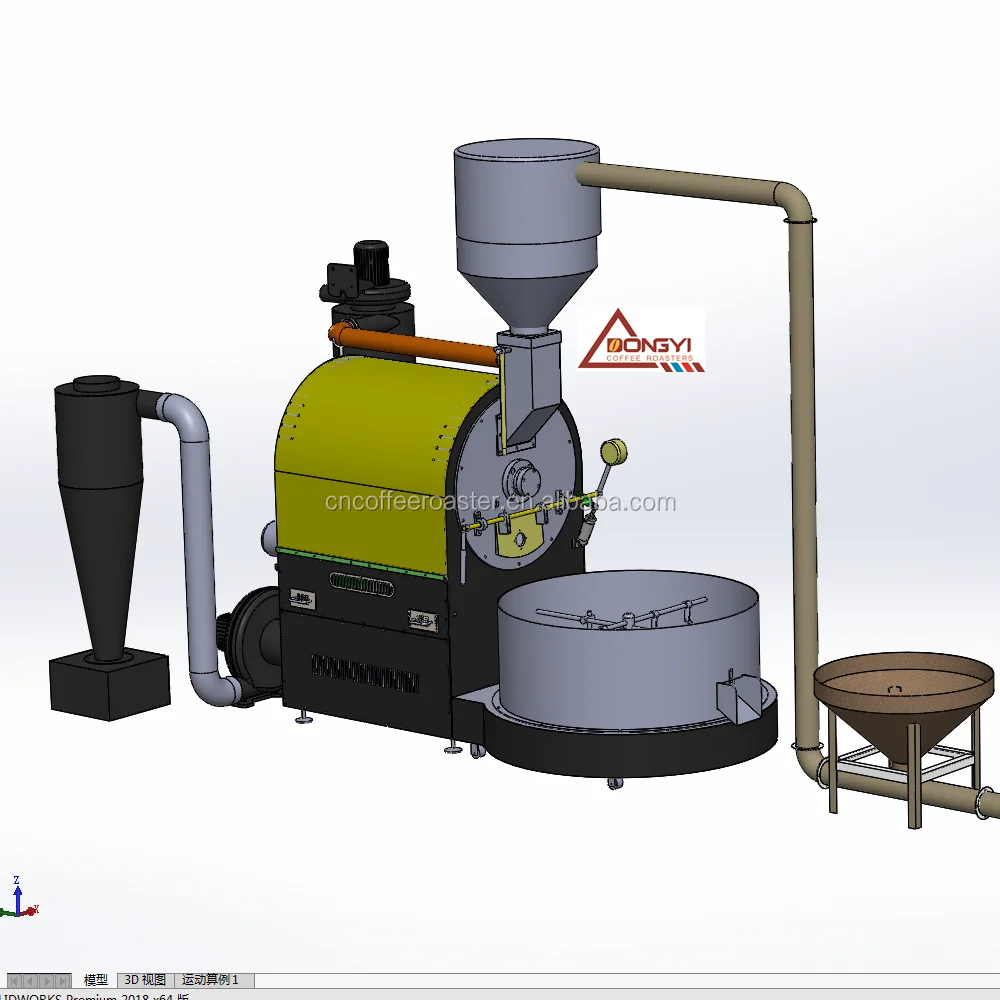
Task: Switch to the 模型 tab
Action: 96,980
